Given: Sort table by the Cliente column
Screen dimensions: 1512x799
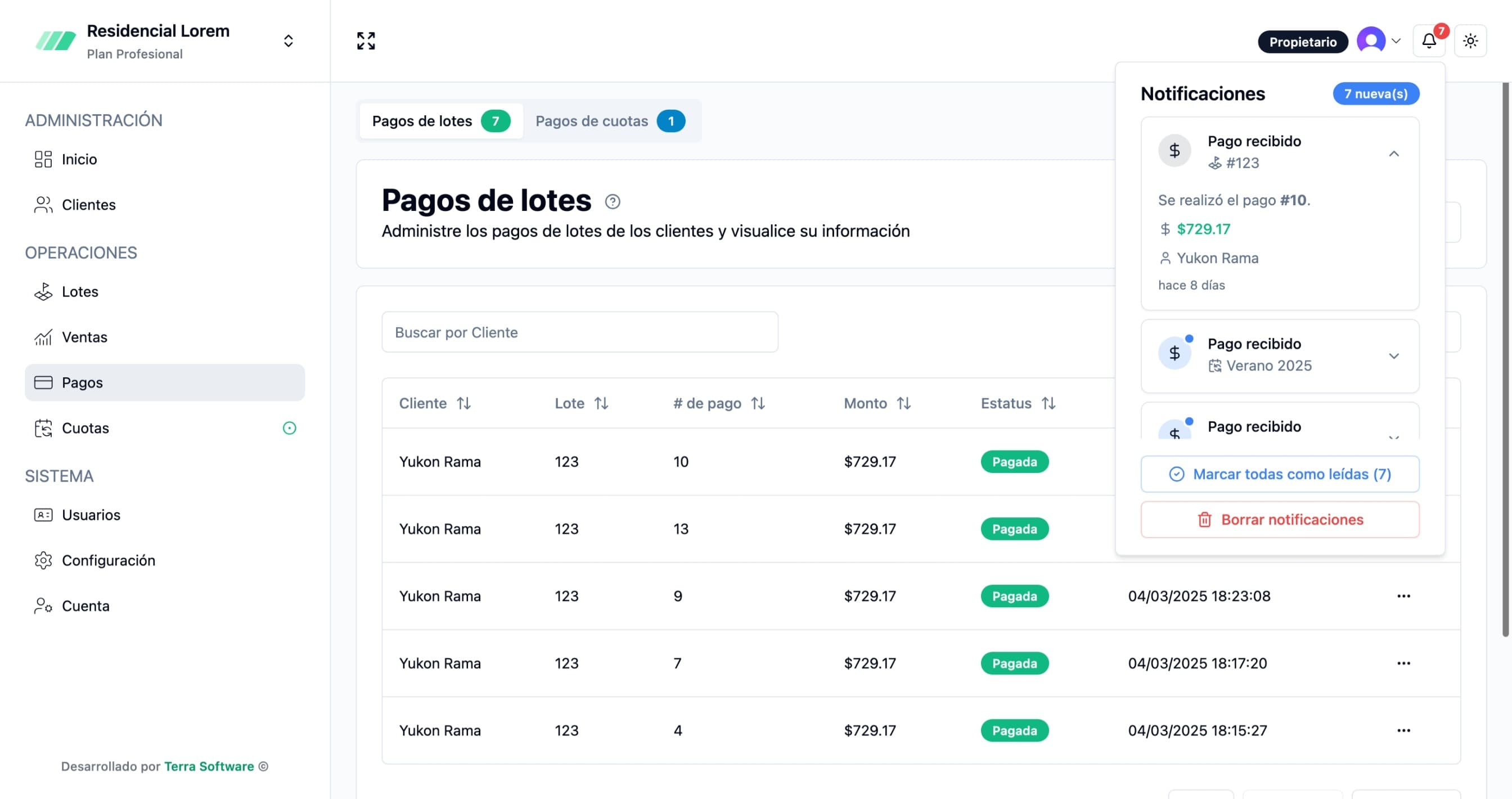Looking at the screenshot, I should pyautogui.click(x=463, y=403).
